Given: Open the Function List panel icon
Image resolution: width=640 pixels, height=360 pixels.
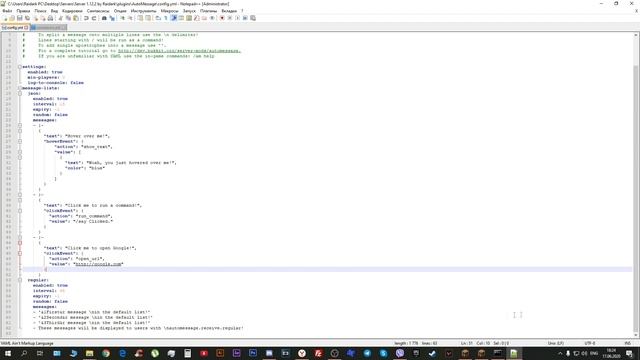Looking at the screenshot, I should point(197,18).
